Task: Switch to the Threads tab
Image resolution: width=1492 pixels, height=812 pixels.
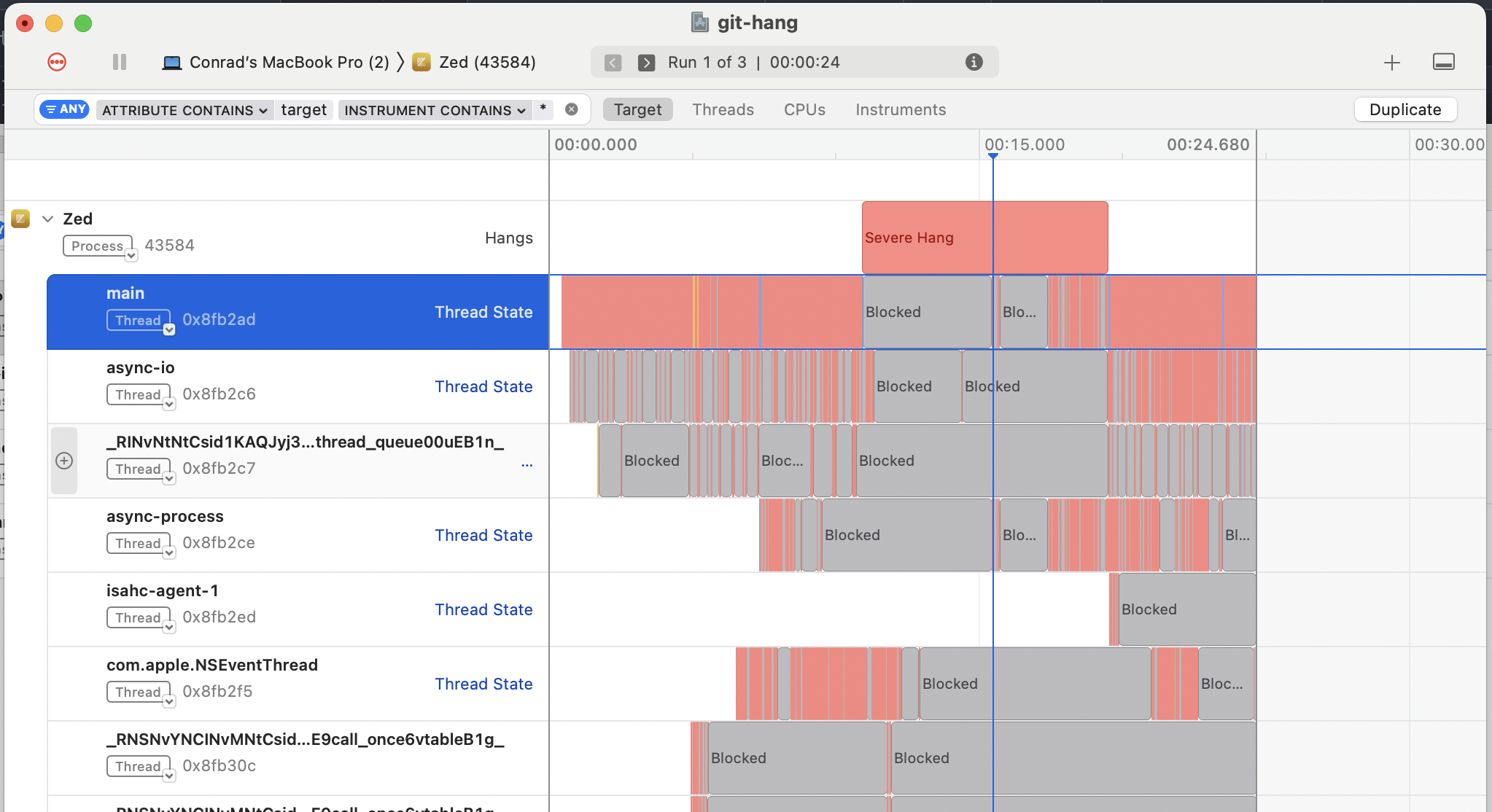Action: point(723,109)
